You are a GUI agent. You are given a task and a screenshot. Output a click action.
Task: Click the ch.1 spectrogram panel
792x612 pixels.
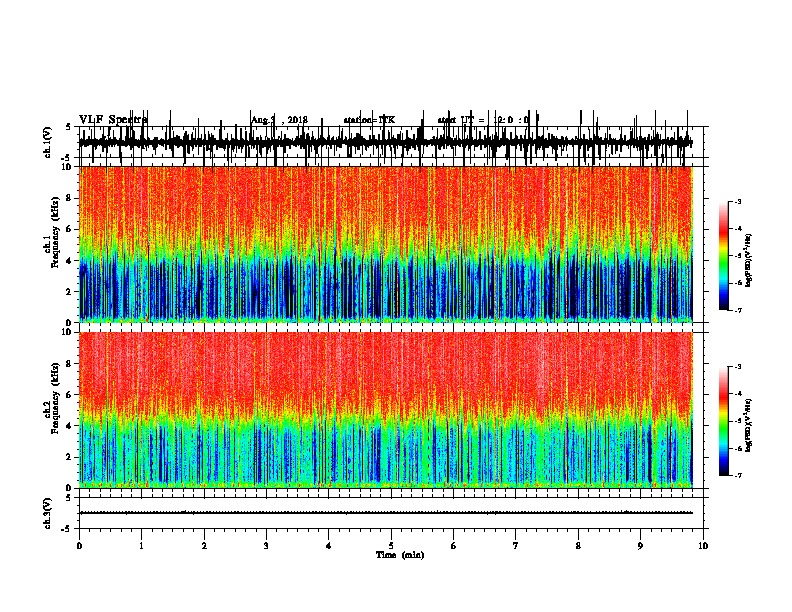pos(385,244)
